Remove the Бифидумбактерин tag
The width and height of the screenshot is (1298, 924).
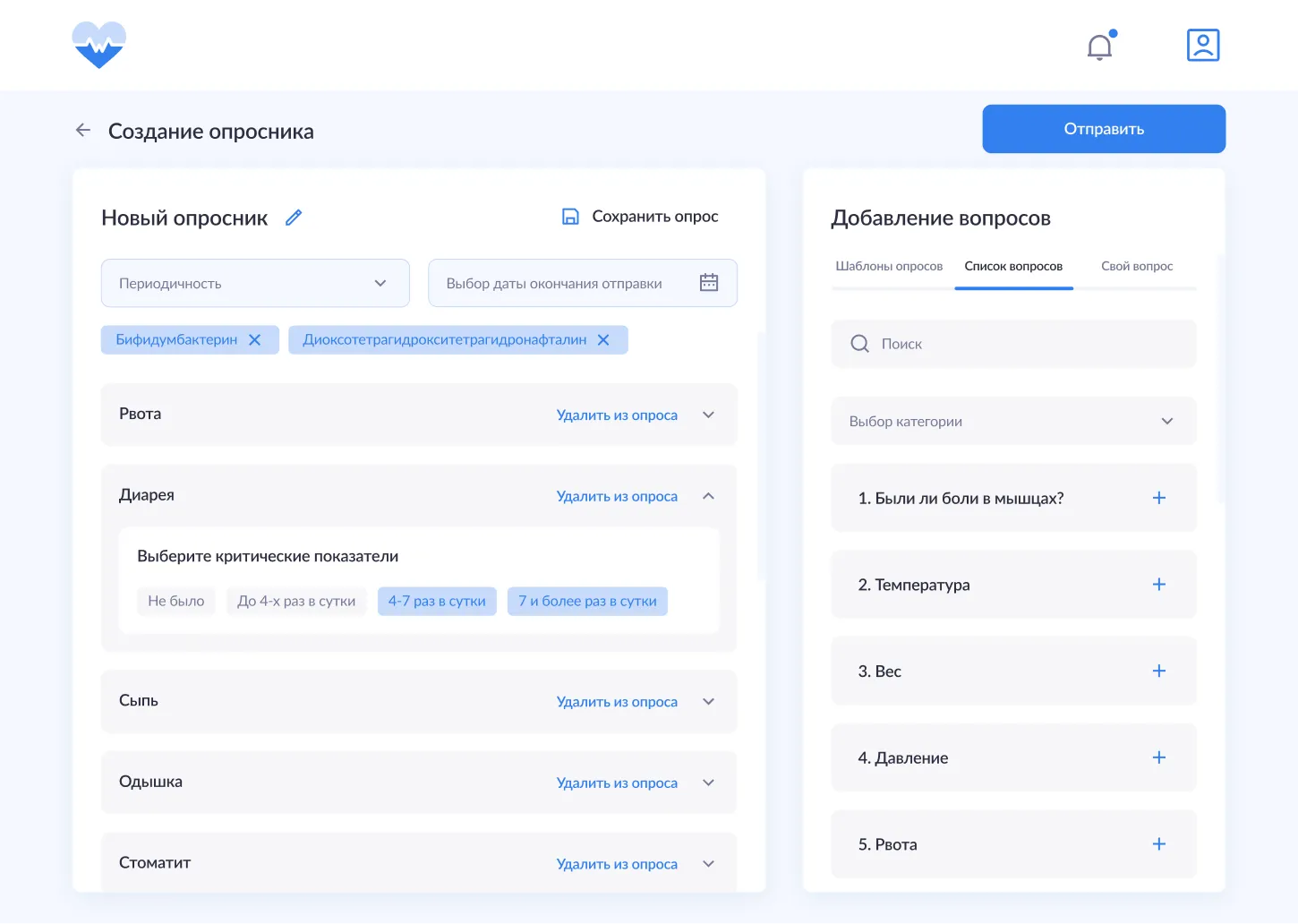coord(255,340)
